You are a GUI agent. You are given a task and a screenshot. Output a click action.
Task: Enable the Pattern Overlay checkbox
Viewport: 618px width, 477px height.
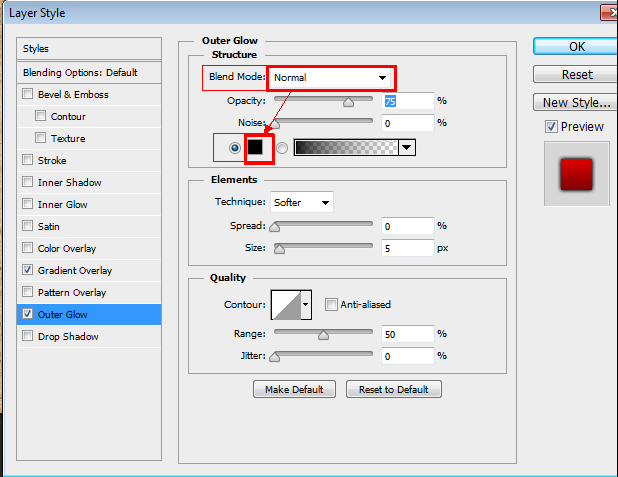(x=28, y=292)
